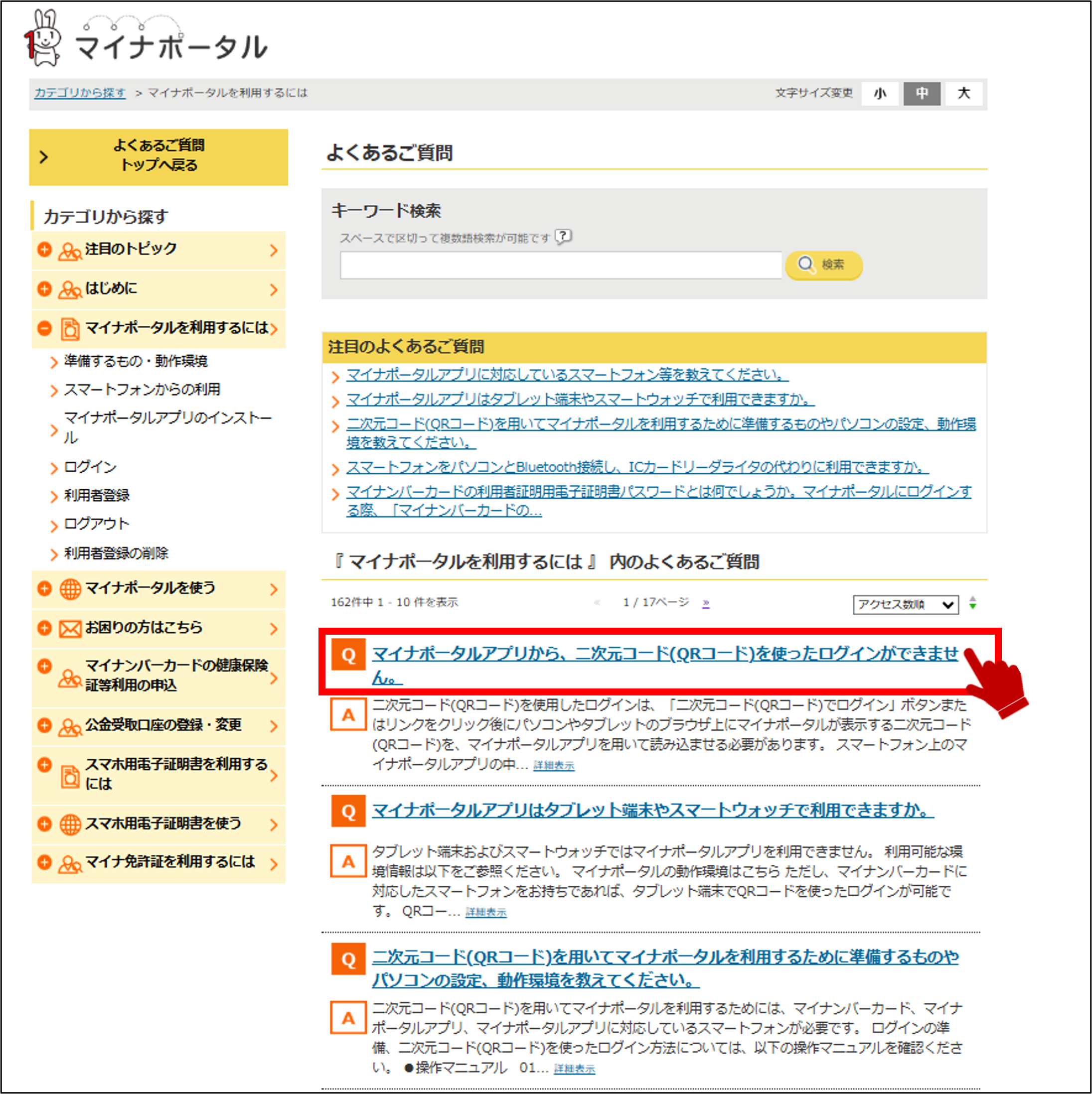Click the A icon beside the QR login answer
1092x1094 pixels.
348,714
